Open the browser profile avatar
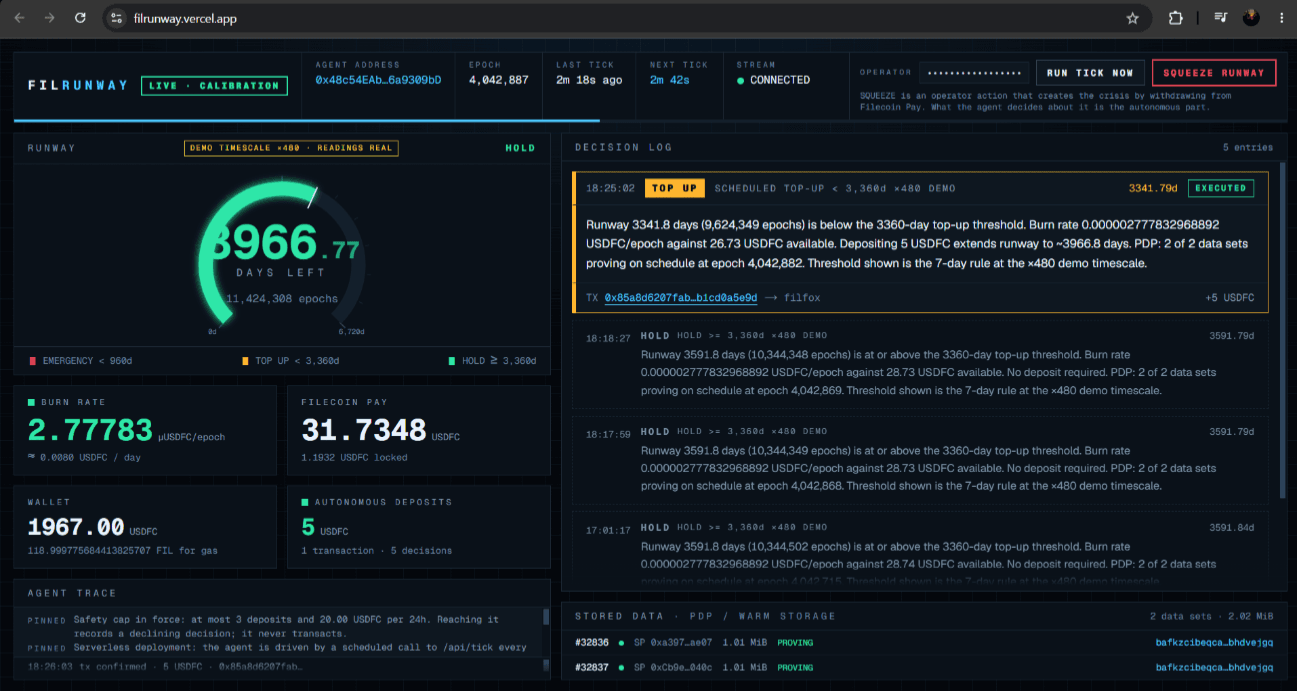Image resolution: width=1297 pixels, height=691 pixels. pyautogui.click(x=1251, y=18)
